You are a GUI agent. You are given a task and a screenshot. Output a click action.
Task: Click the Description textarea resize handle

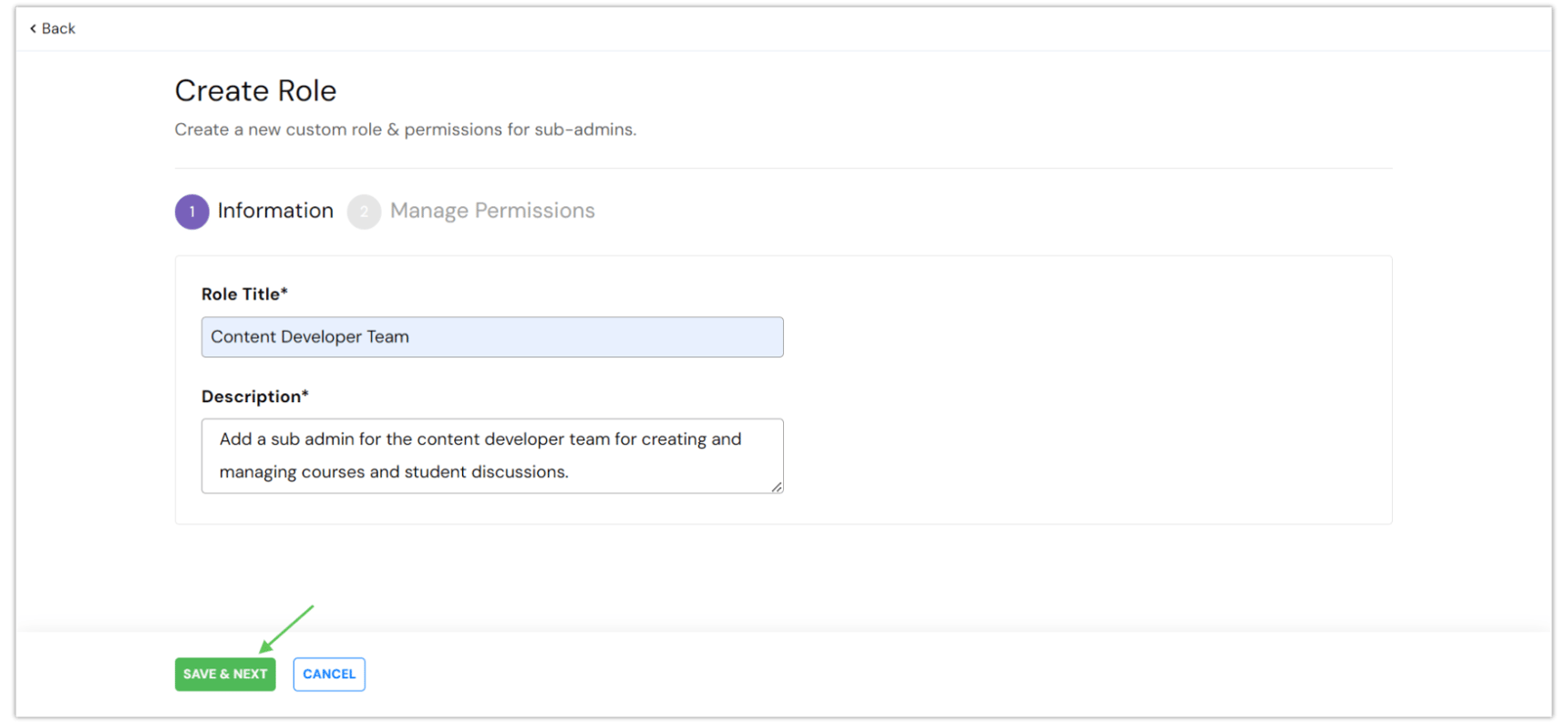777,487
